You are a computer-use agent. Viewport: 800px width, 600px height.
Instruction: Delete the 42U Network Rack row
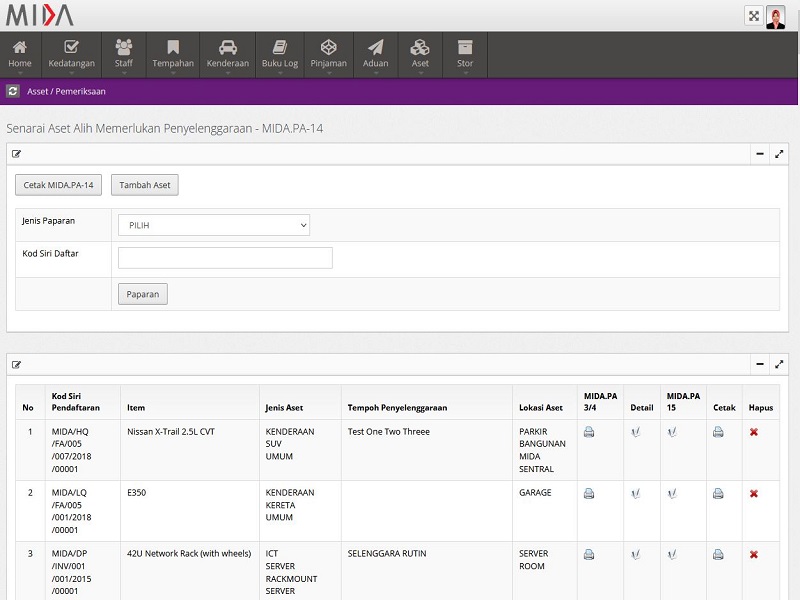tap(754, 554)
